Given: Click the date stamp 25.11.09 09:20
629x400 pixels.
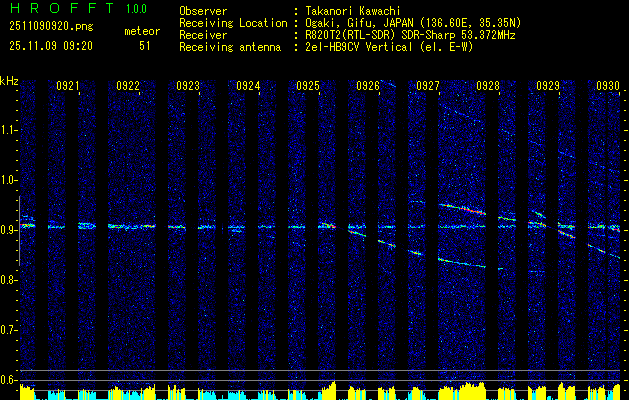Looking at the screenshot, I should [x=51, y=46].
